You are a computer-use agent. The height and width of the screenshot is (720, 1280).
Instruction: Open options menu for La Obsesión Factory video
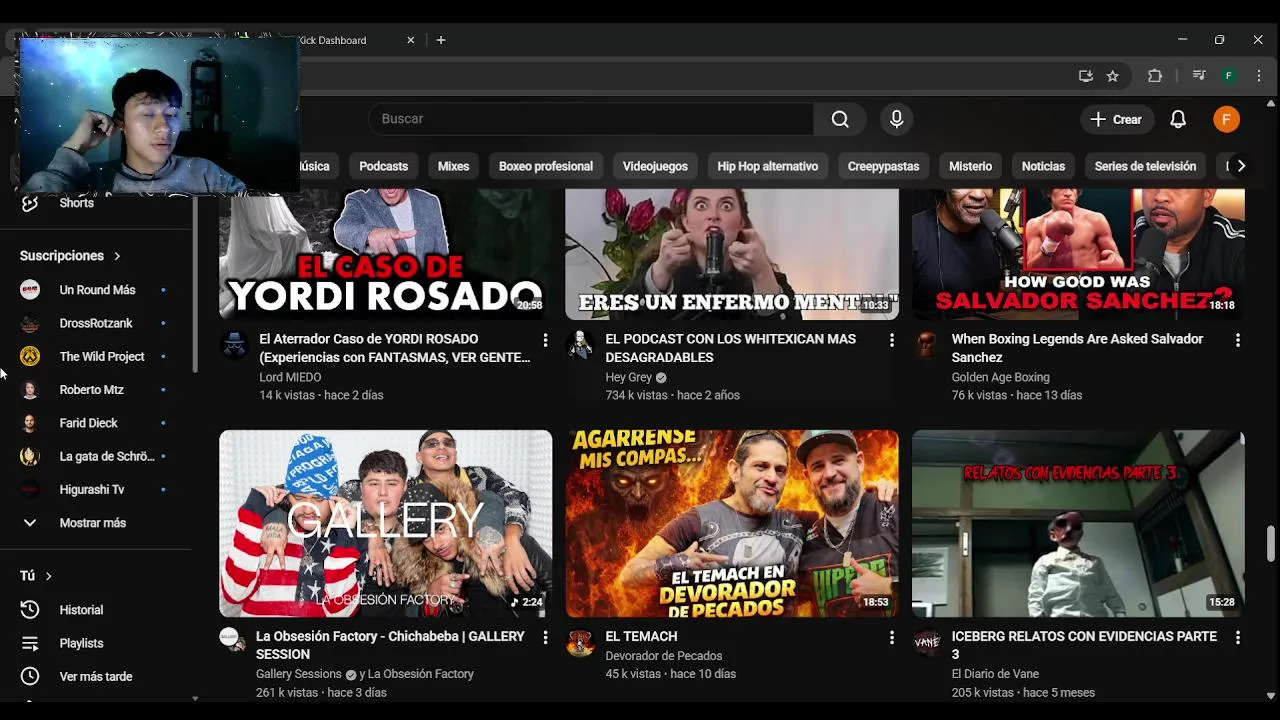545,637
